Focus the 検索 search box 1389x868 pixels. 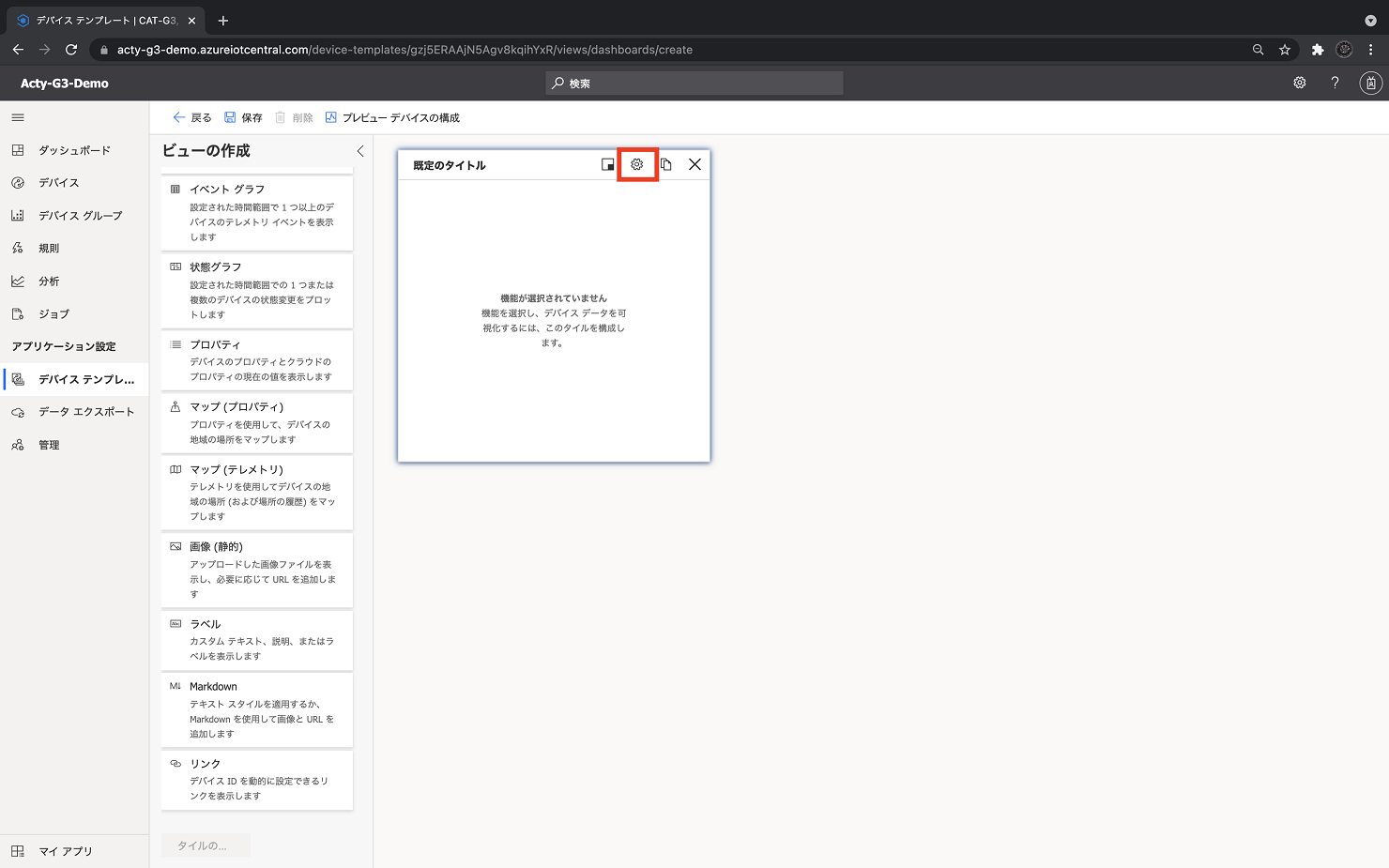(x=694, y=84)
